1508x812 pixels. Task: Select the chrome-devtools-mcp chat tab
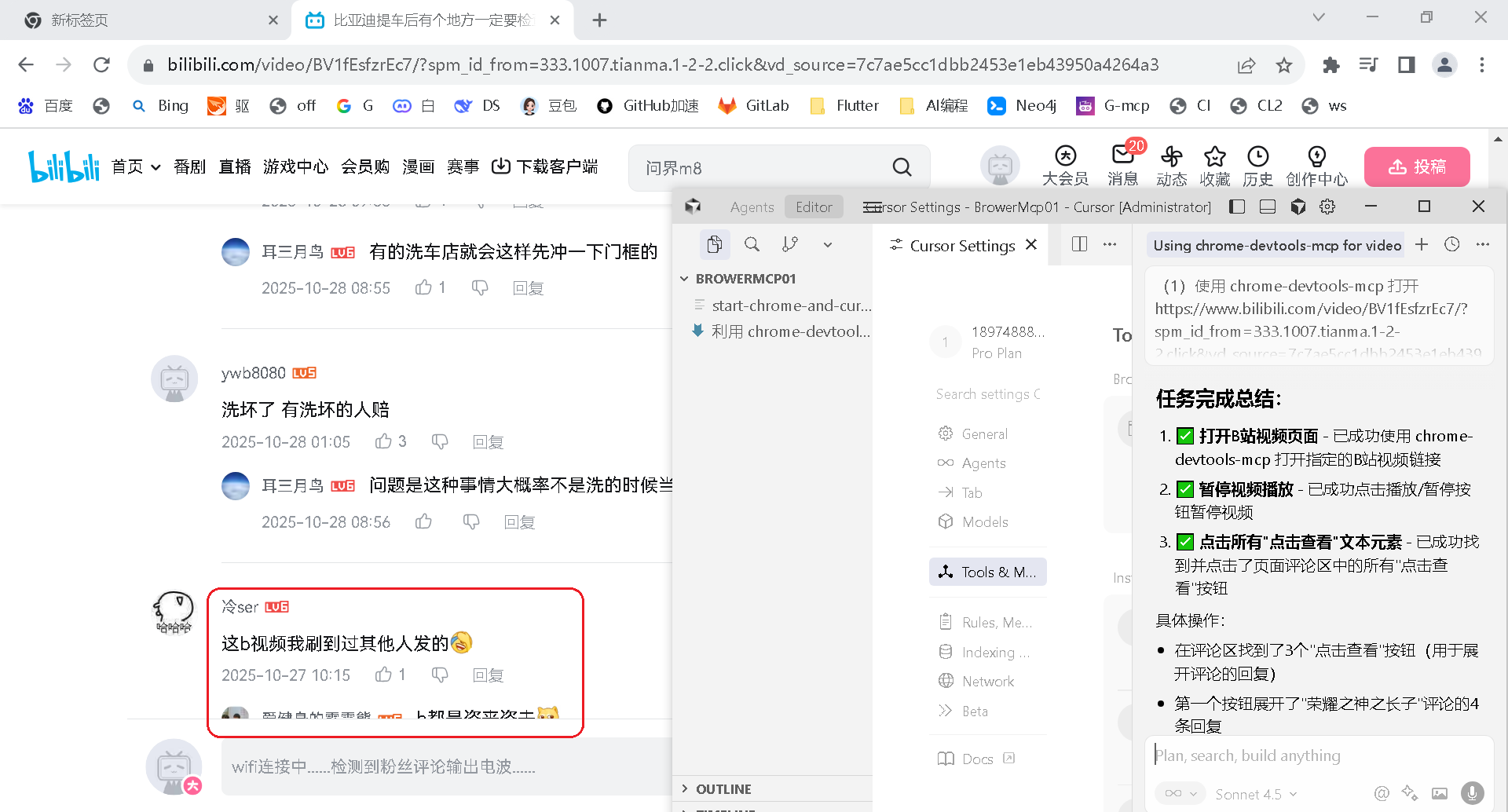coord(1277,245)
